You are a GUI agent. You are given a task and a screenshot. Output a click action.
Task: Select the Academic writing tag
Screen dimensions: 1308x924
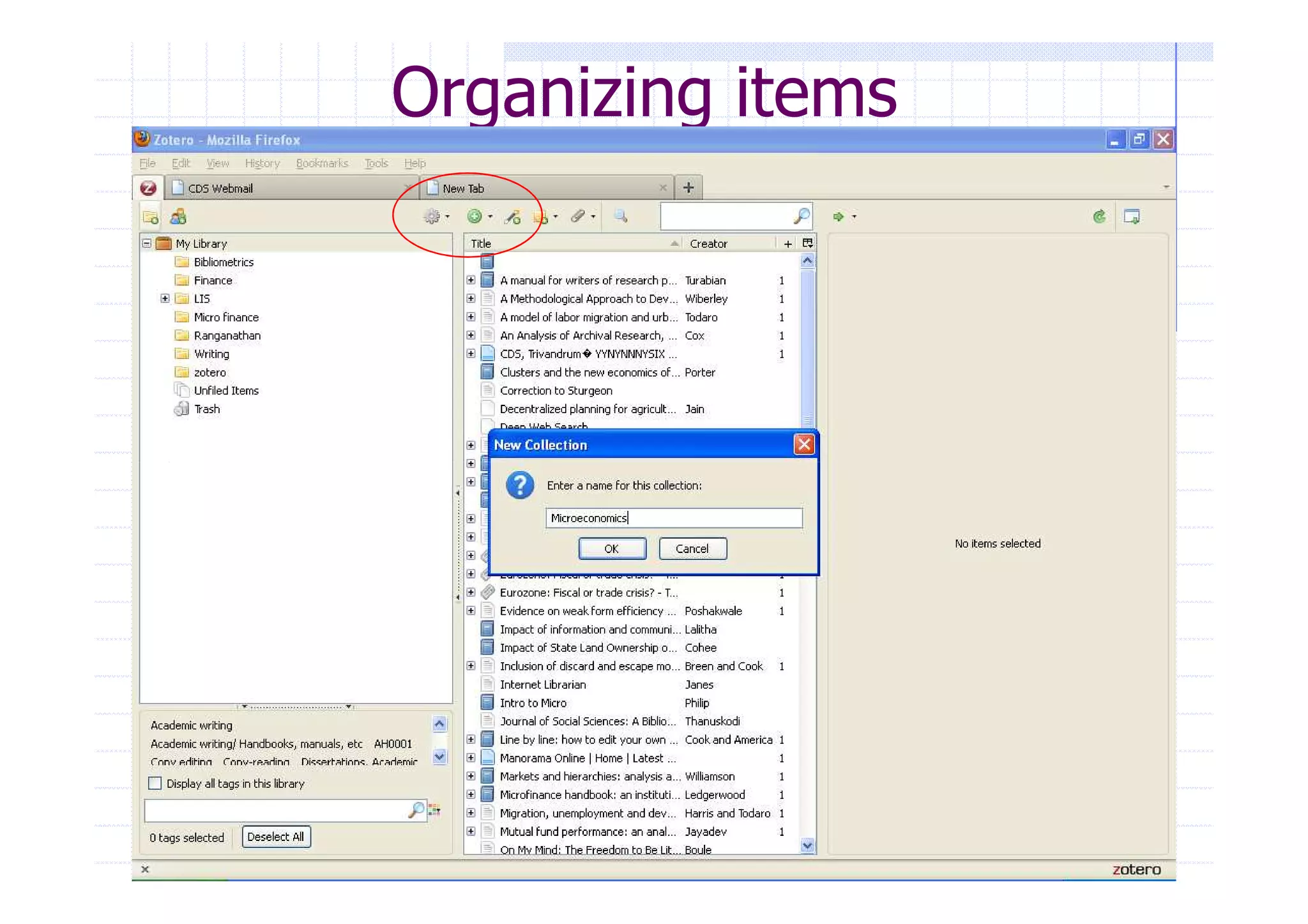[x=191, y=725]
